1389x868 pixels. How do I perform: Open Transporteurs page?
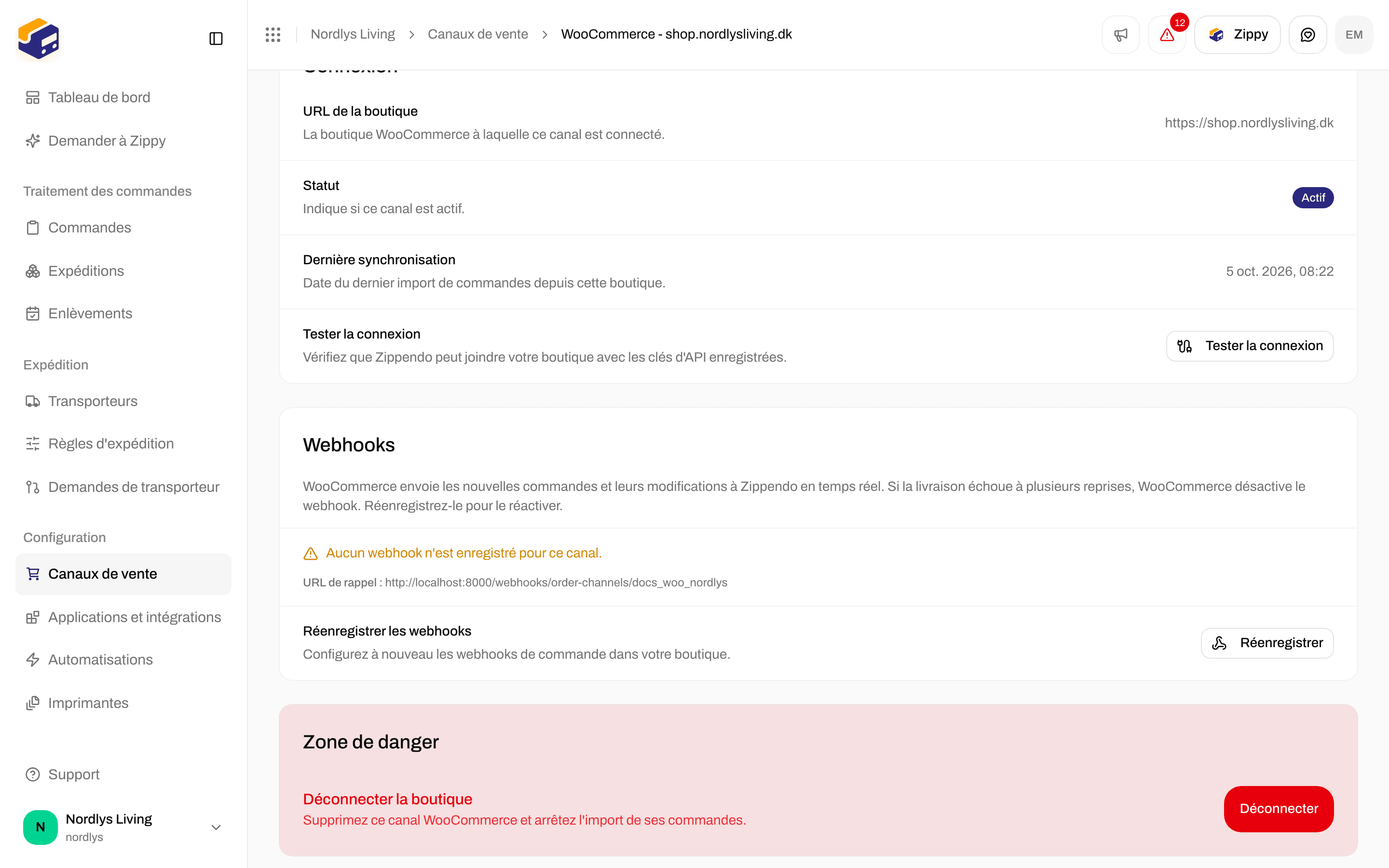tap(123, 401)
